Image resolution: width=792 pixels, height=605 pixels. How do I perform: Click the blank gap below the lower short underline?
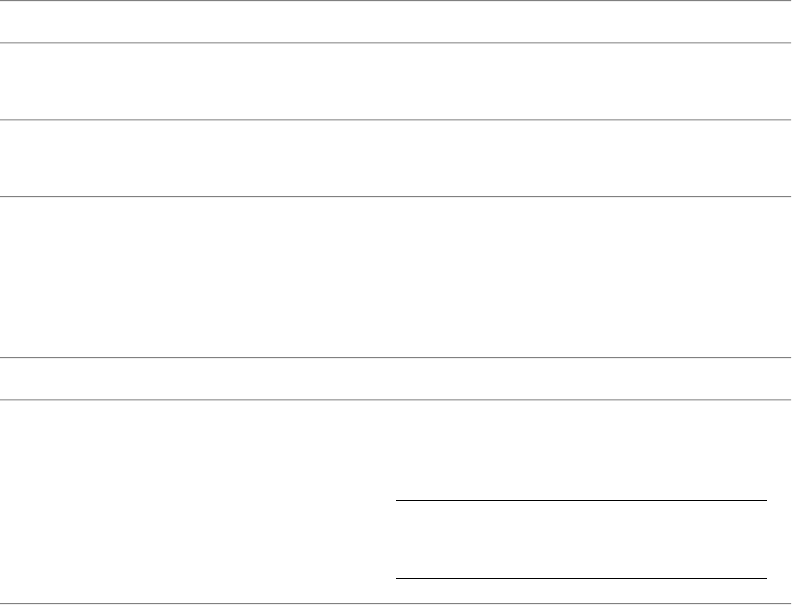coord(581,591)
